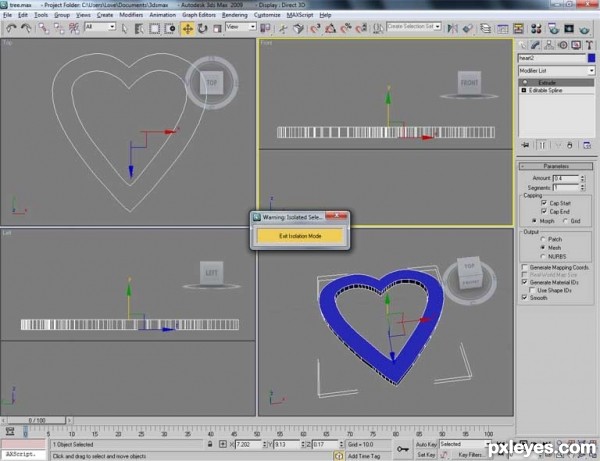Click the Rectangular Selection Region icon

tap(155, 28)
